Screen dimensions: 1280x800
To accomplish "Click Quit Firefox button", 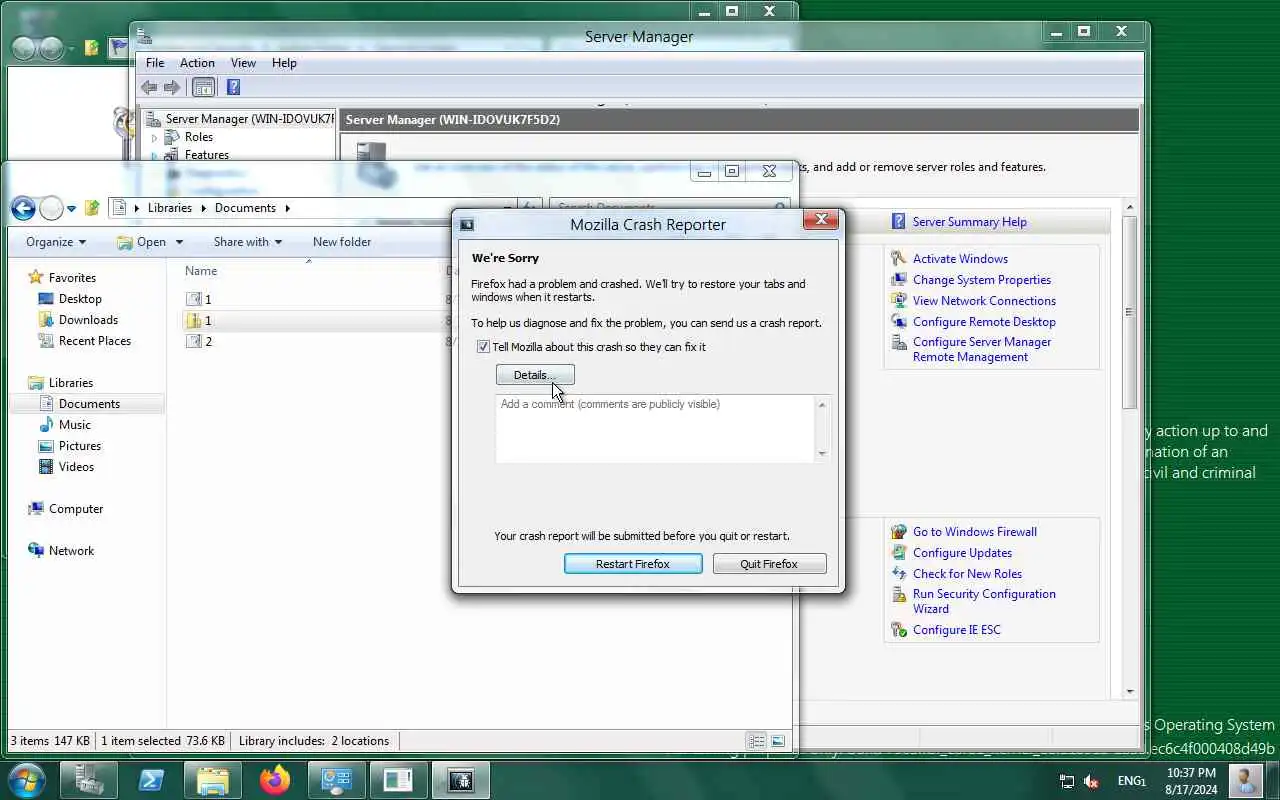I will 769,564.
